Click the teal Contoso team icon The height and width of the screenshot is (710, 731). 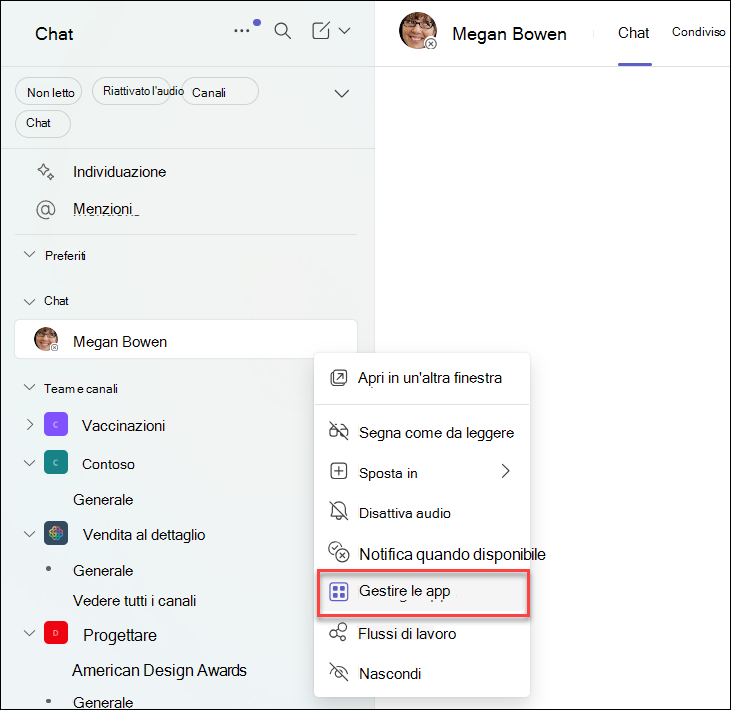56,462
